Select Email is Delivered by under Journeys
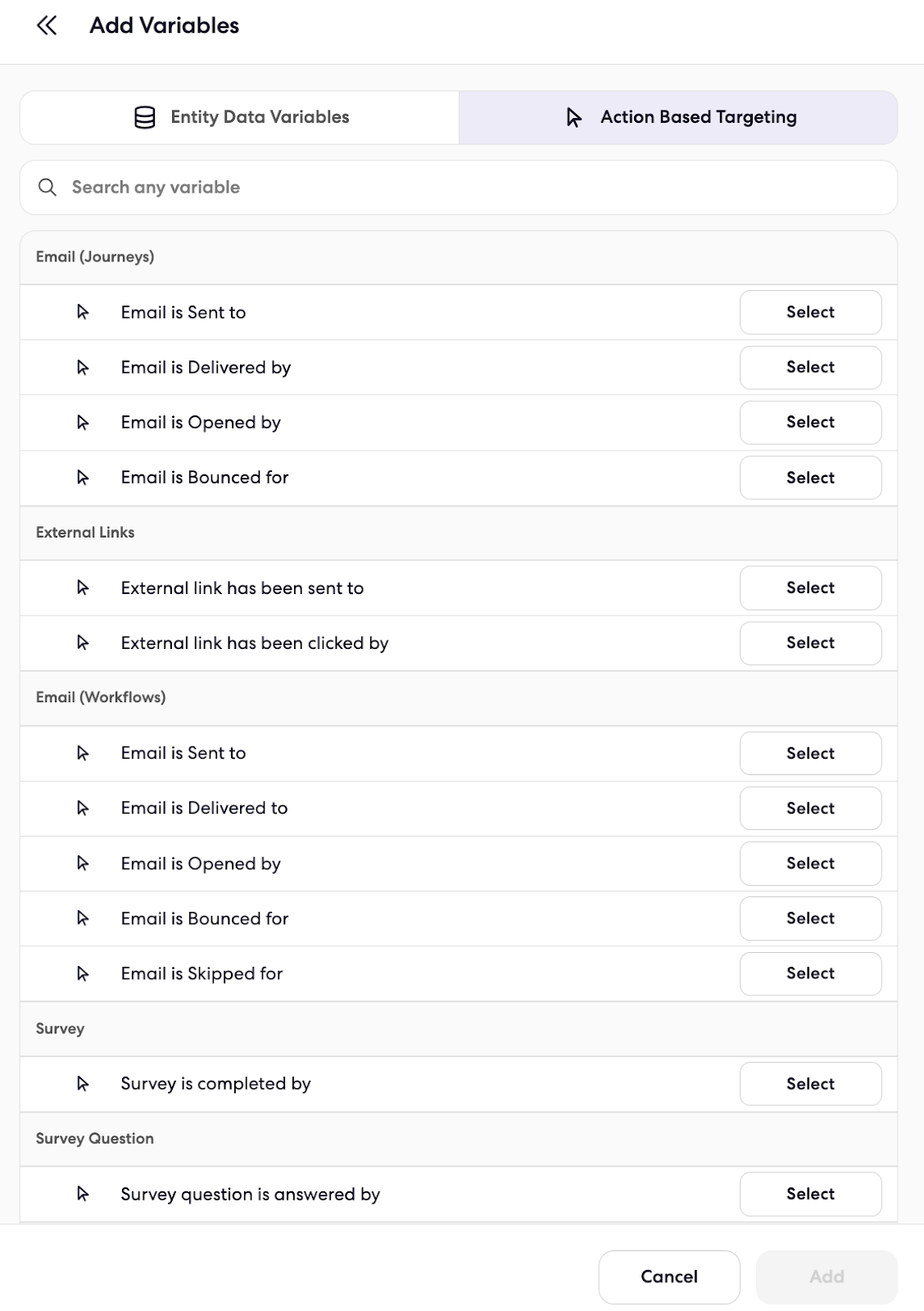 [x=810, y=367]
